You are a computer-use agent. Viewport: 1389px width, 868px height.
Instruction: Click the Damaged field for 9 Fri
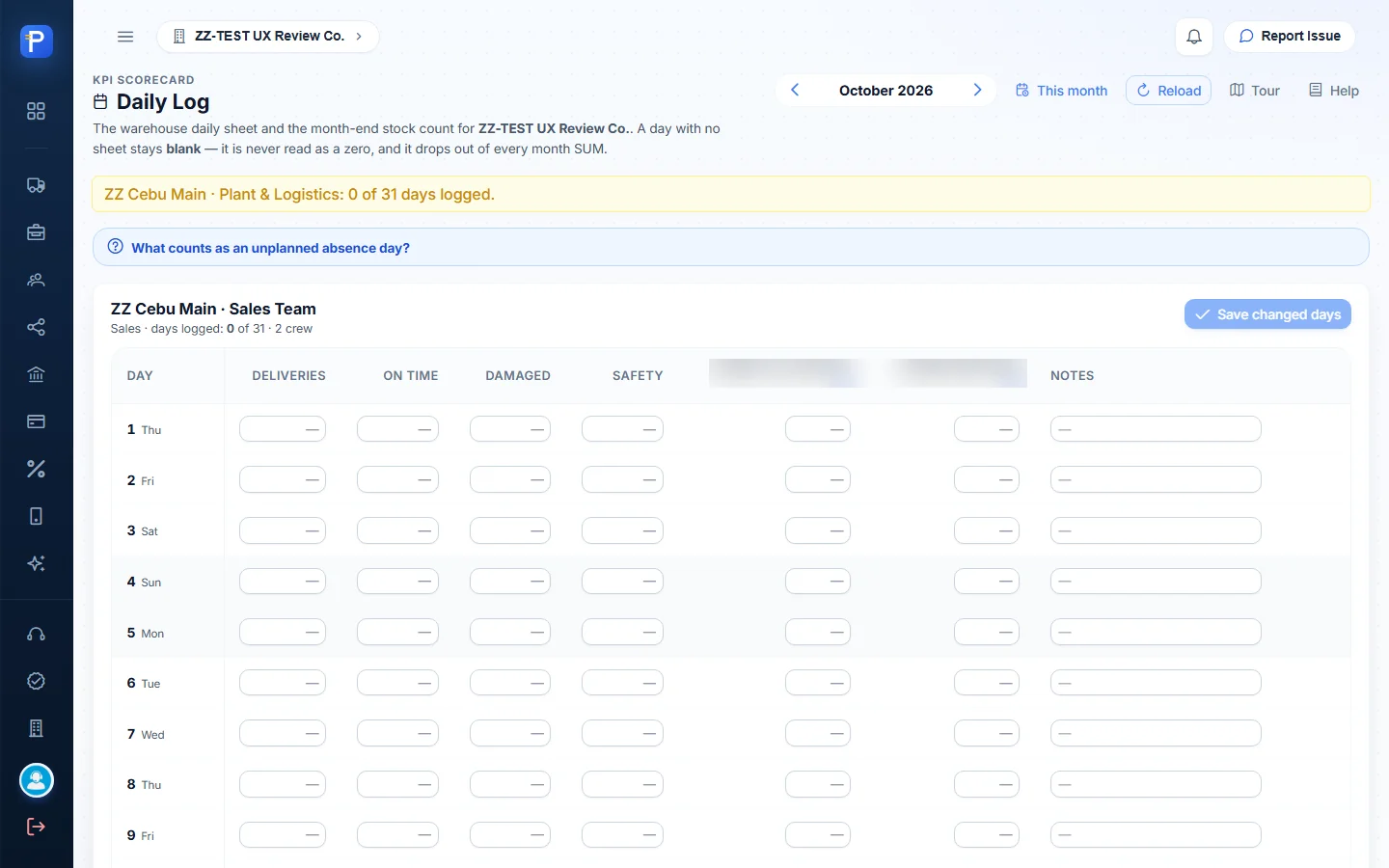510,835
